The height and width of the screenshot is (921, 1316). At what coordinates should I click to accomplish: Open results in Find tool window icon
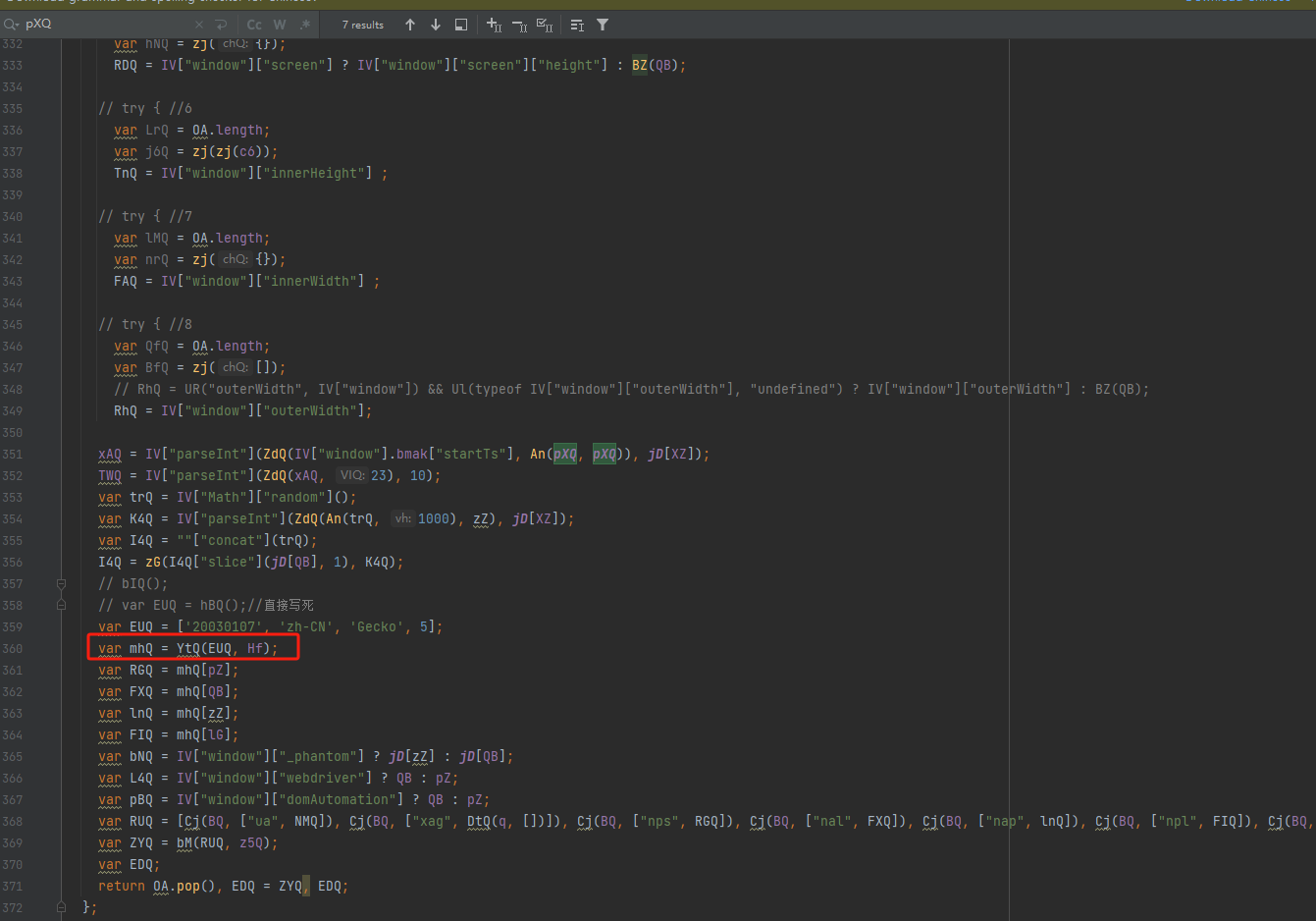[x=461, y=25]
